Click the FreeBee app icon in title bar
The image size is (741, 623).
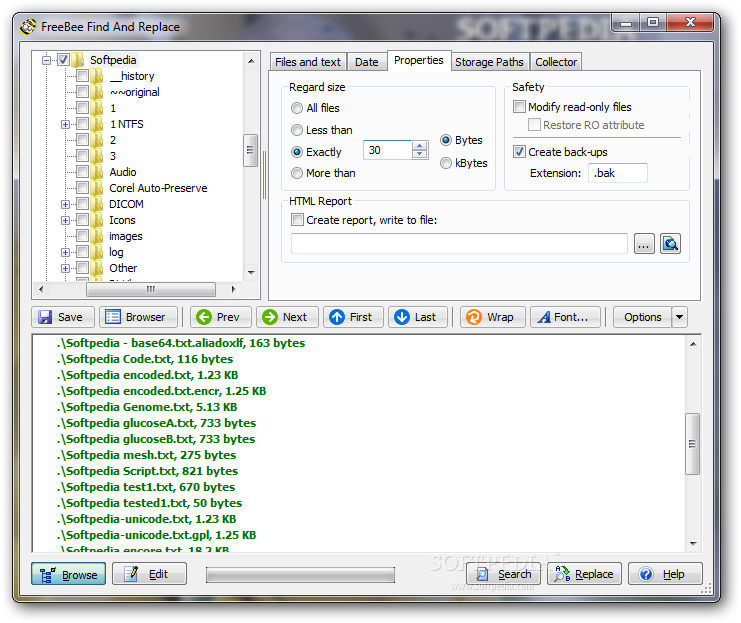click(x=28, y=26)
